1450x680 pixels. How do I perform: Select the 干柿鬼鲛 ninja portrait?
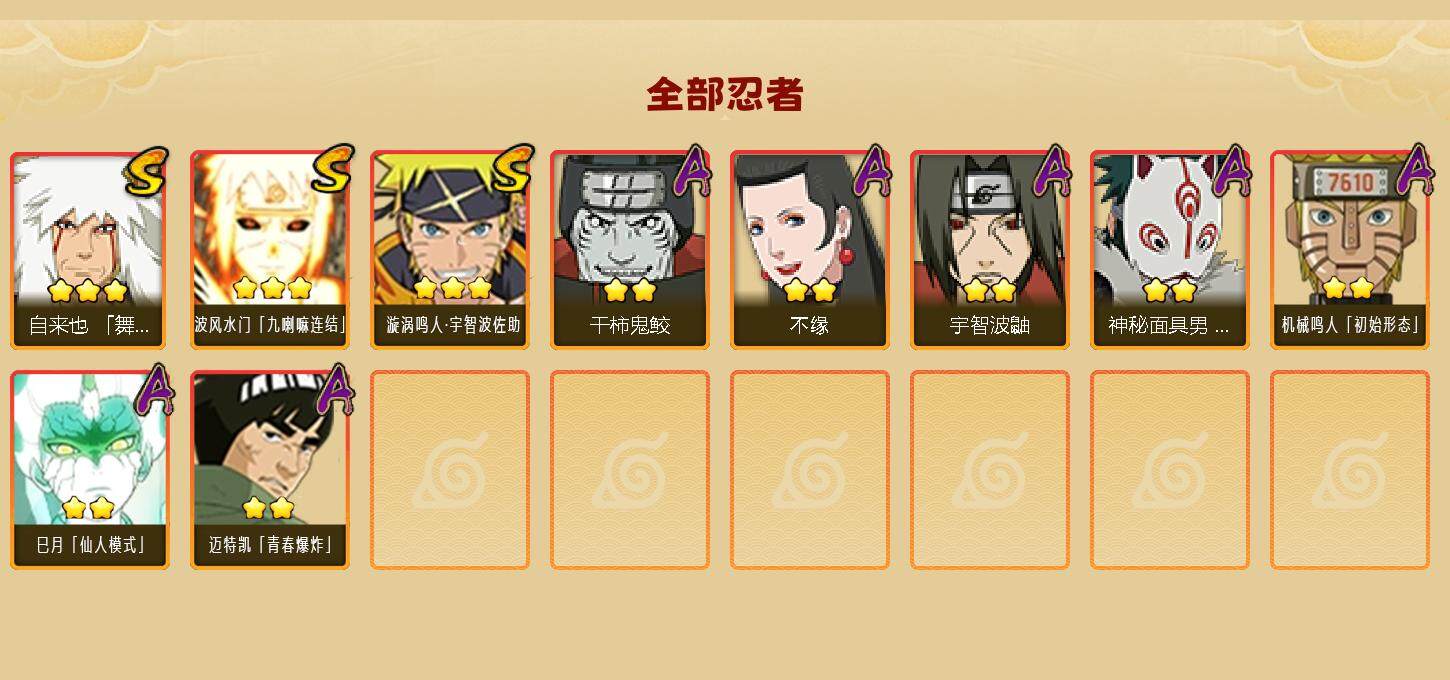(630, 250)
